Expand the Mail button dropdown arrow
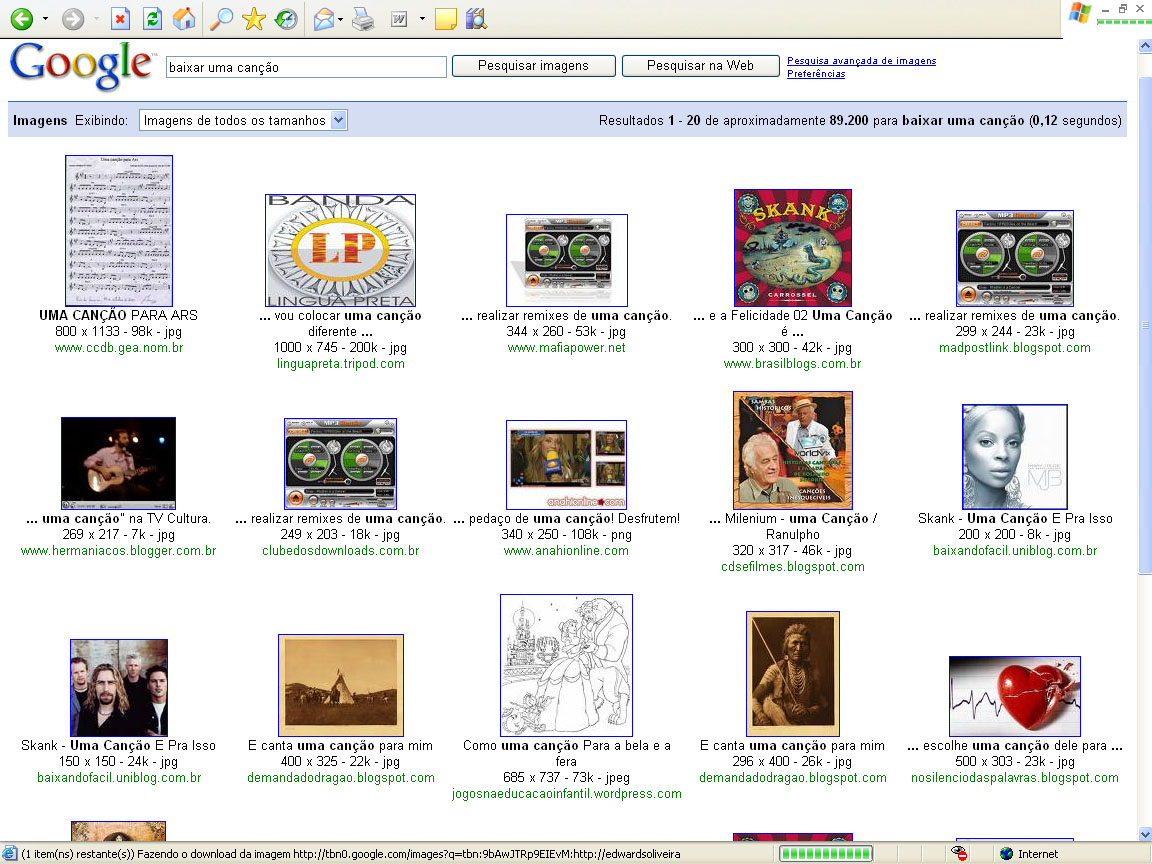Image resolution: width=1152 pixels, height=864 pixels. [341, 18]
